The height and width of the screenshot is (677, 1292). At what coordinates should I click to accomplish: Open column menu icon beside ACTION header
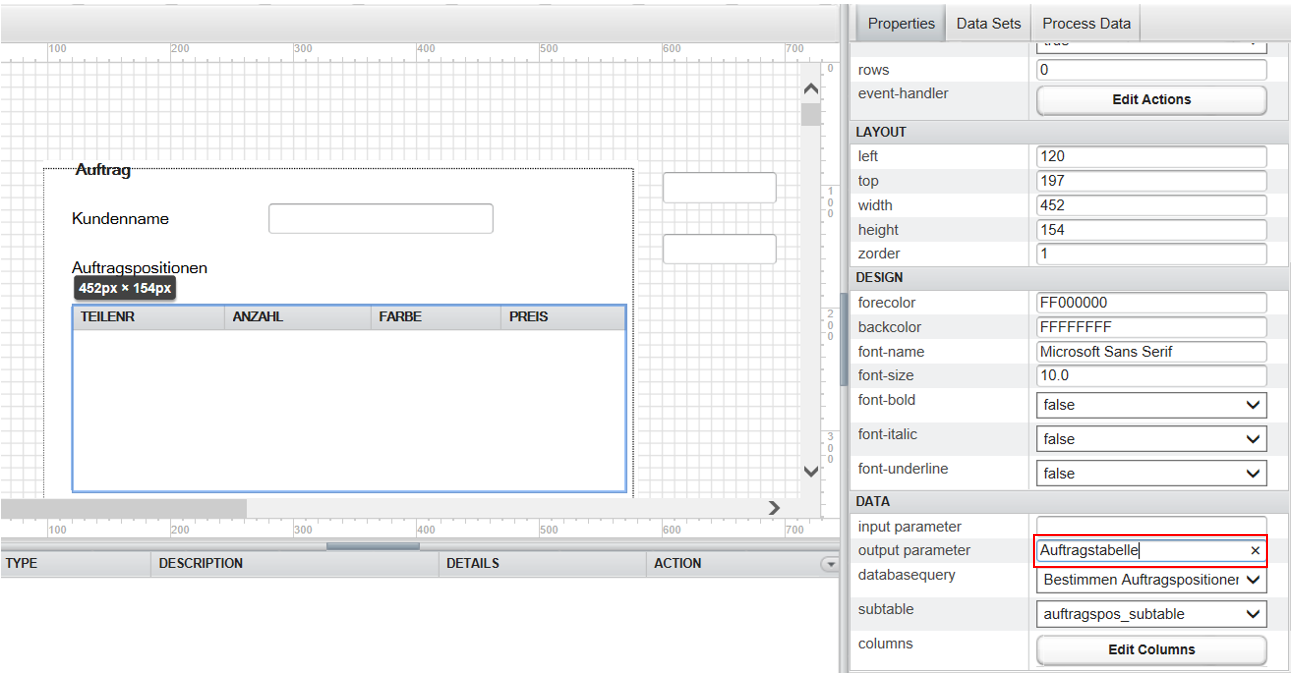point(829,564)
